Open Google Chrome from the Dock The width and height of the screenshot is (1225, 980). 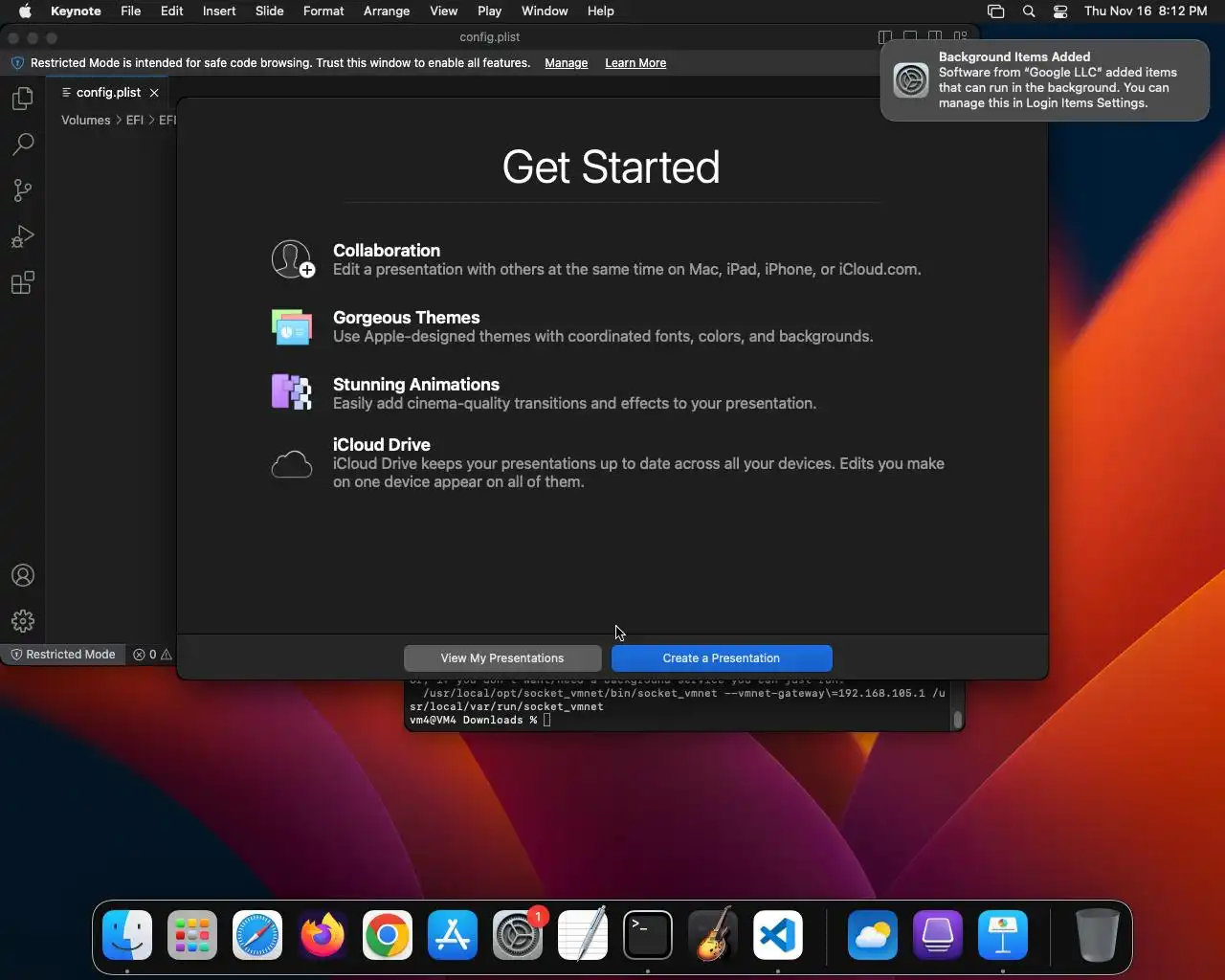coord(388,935)
